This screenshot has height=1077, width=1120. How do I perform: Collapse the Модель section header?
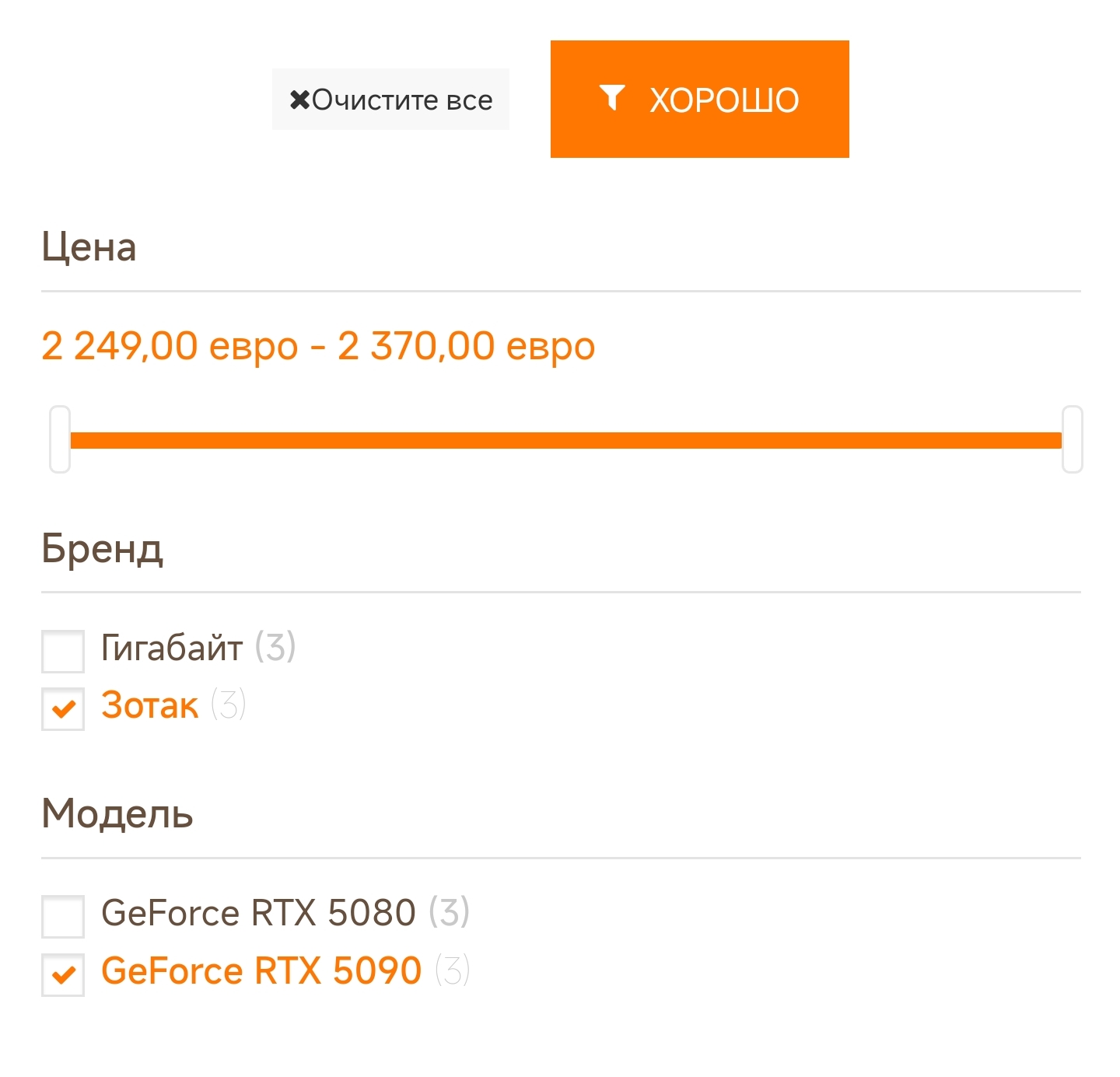coord(117,814)
